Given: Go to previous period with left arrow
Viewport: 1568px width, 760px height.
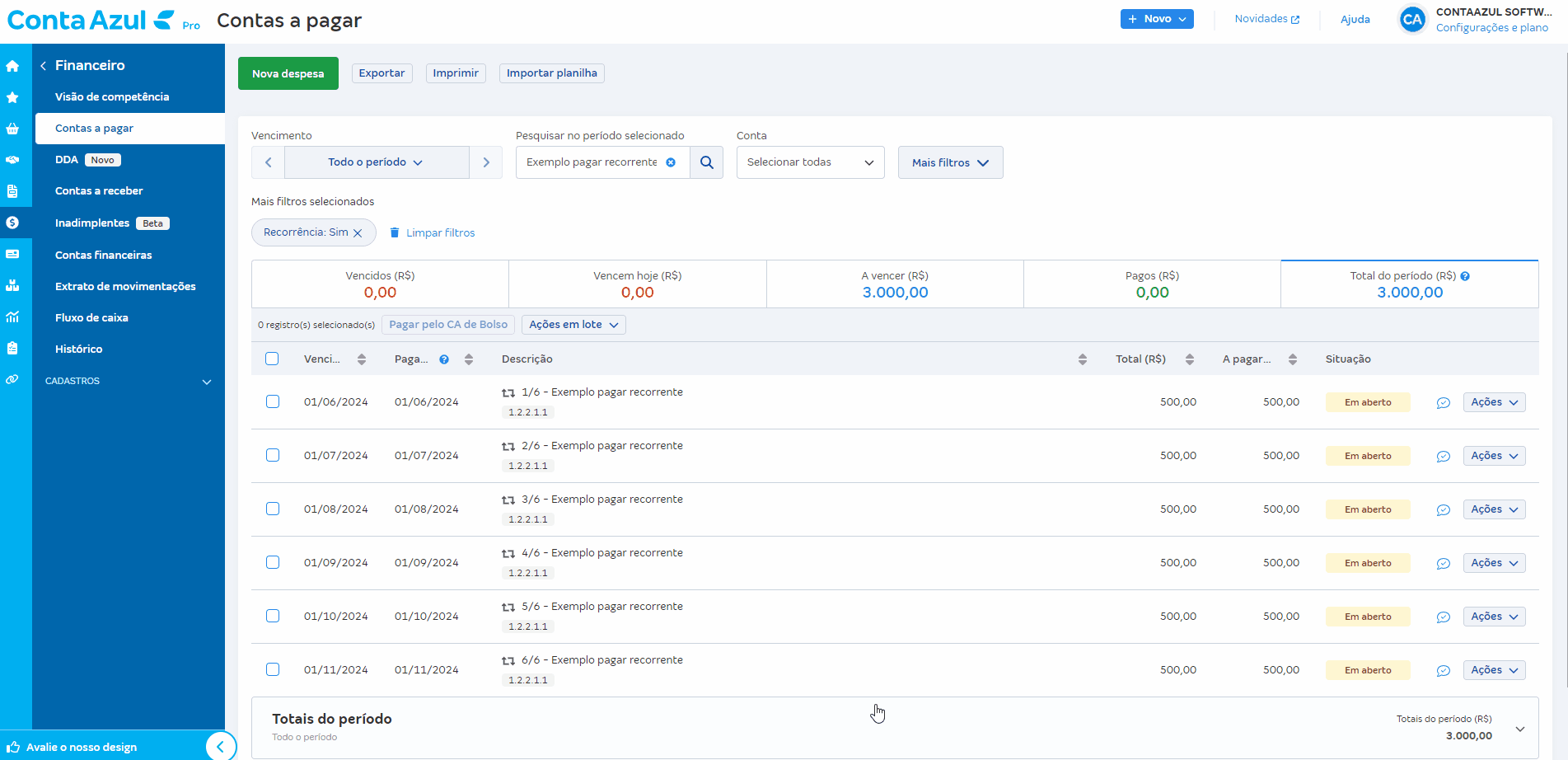Looking at the screenshot, I should coord(269,162).
